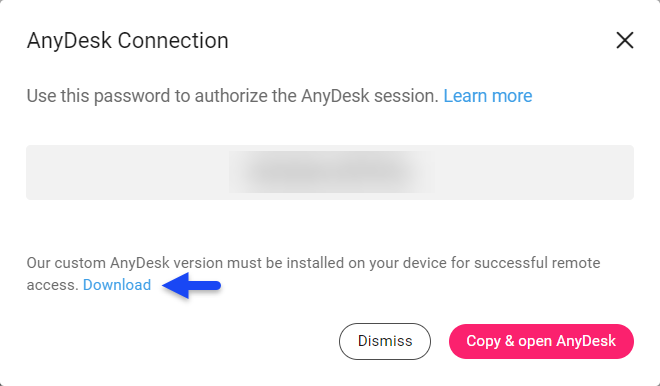Click the password authorization instruction text

pyautogui.click(x=232, y=96)
